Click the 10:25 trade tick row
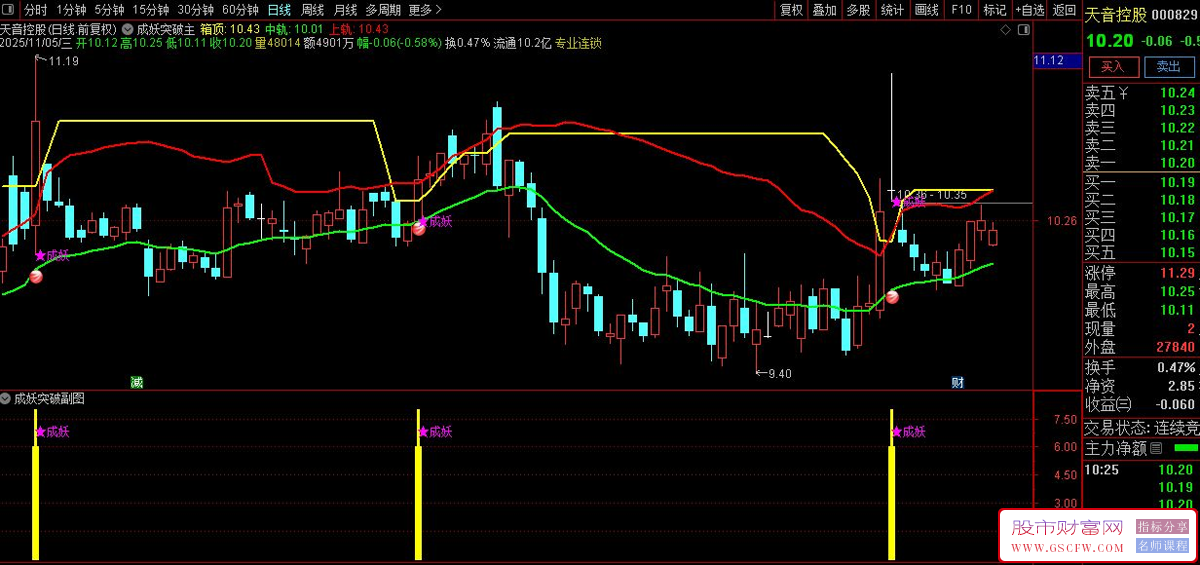Viewport: 1200px width, 565px height. coord(1142,469)
